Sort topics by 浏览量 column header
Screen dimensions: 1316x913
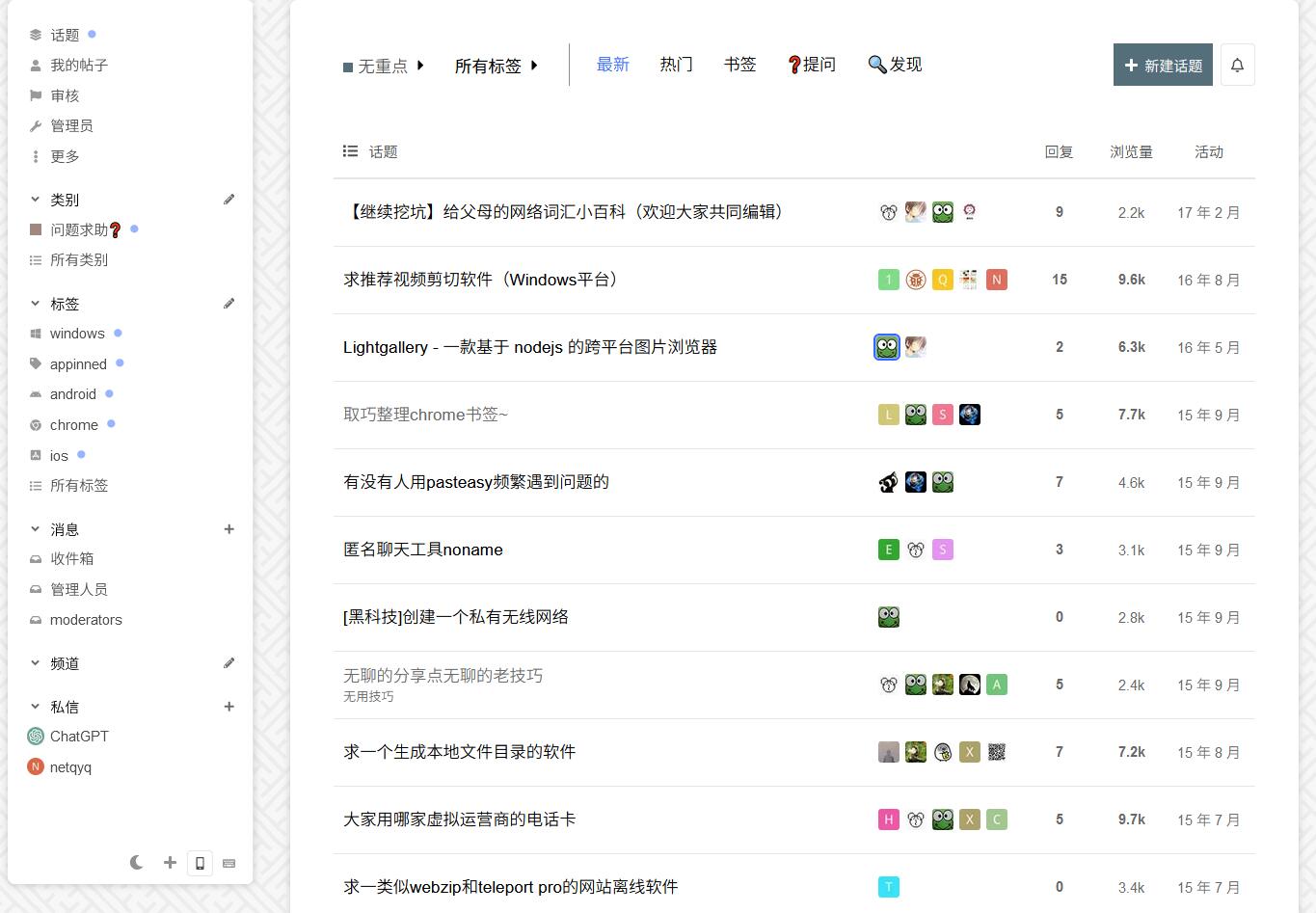(x=1131, y=151)
